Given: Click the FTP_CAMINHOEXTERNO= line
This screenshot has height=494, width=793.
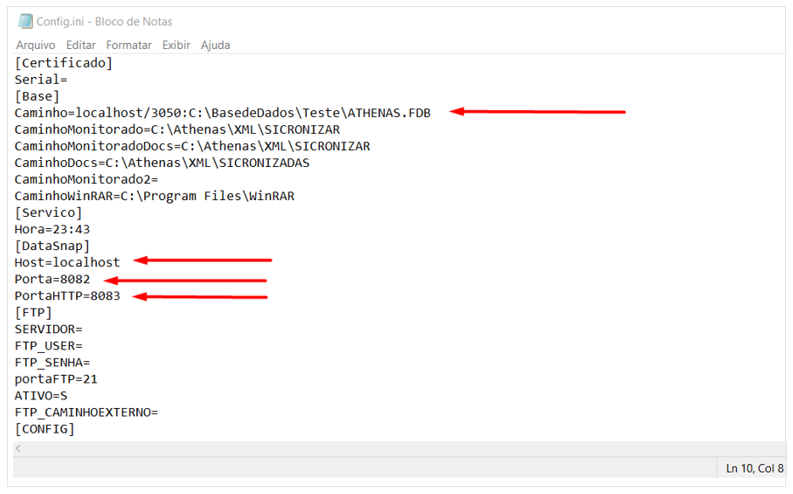Looking at the screenshot, I should pos(86,412).
